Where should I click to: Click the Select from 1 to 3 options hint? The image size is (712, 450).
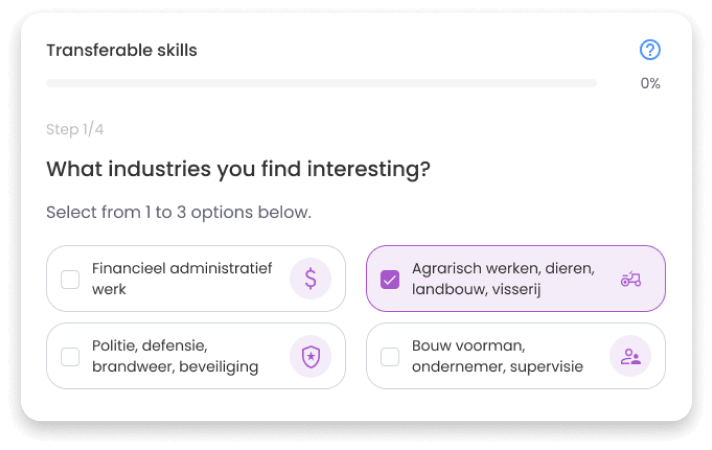click(x=179, y=212)
